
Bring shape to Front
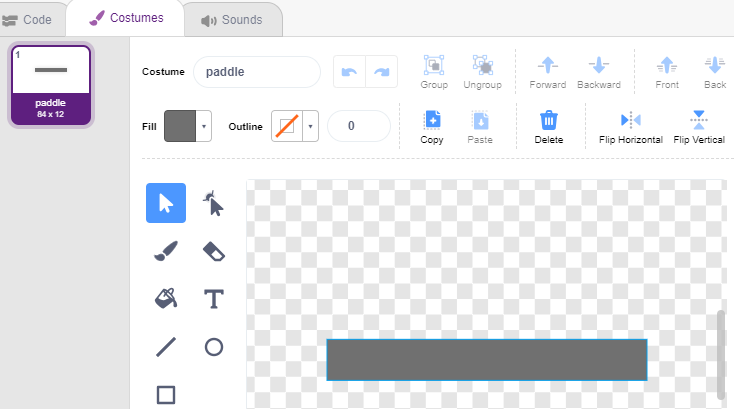click(667, 72)
